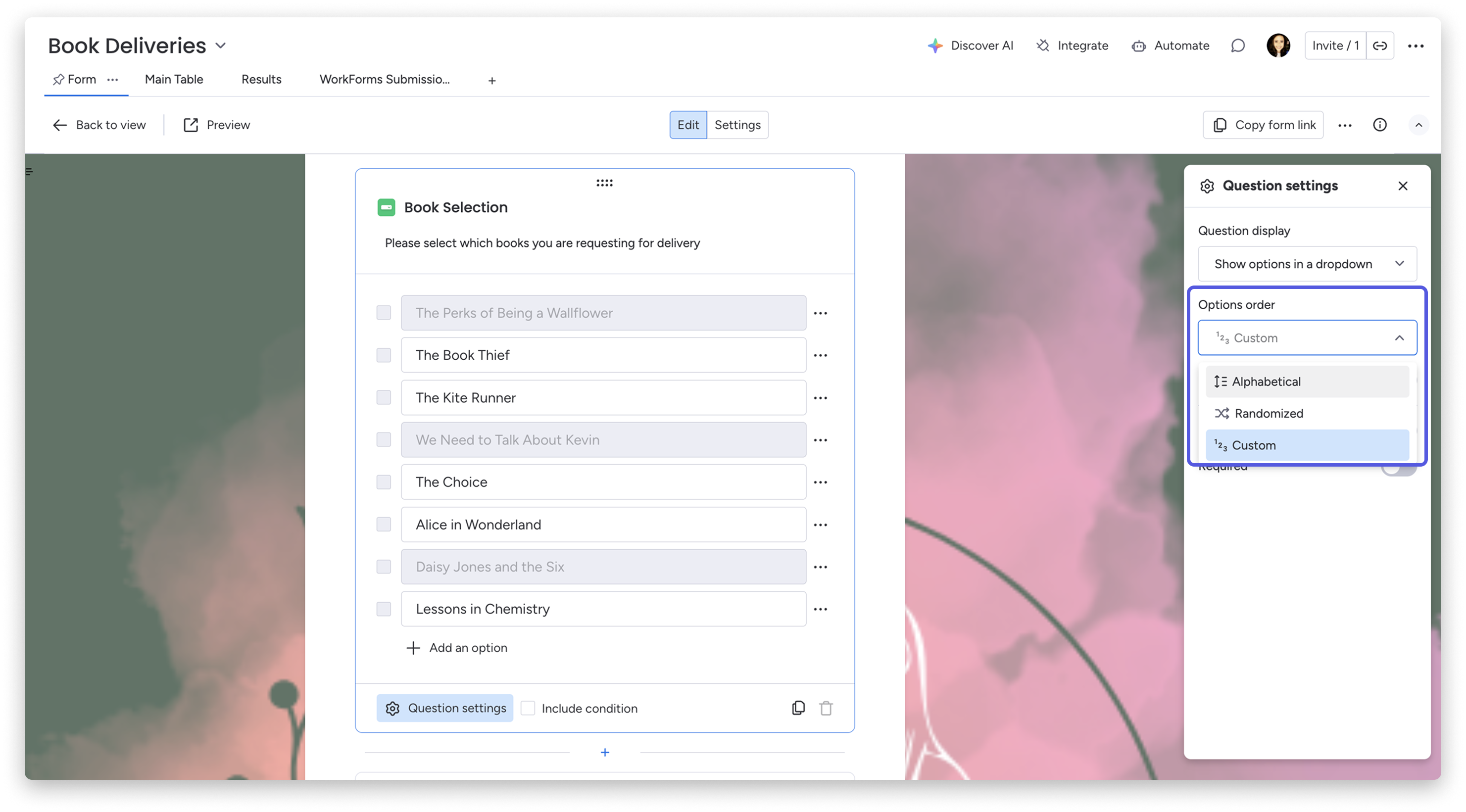Duplicate the Book Selection question
1466x812 pixels.
[798, 708]
